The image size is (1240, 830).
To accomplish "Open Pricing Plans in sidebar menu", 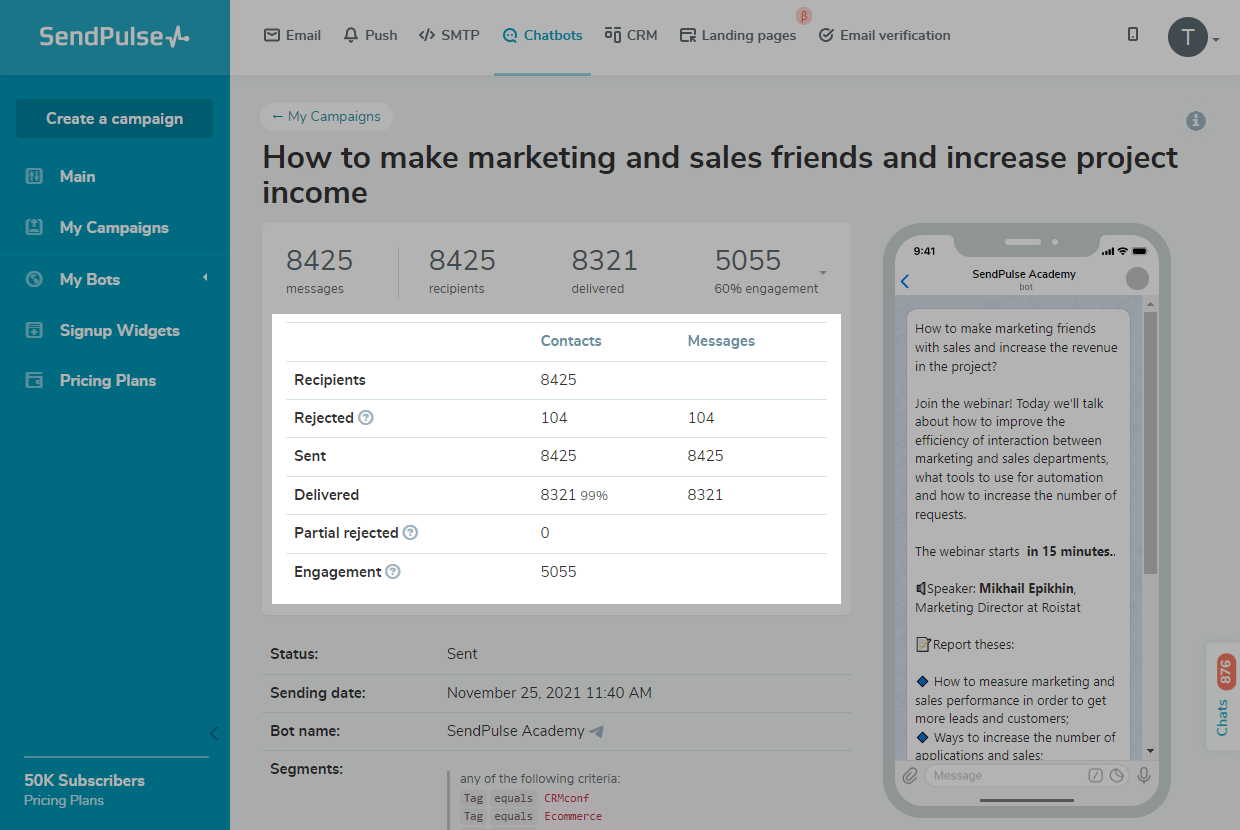I will point(108,380).
